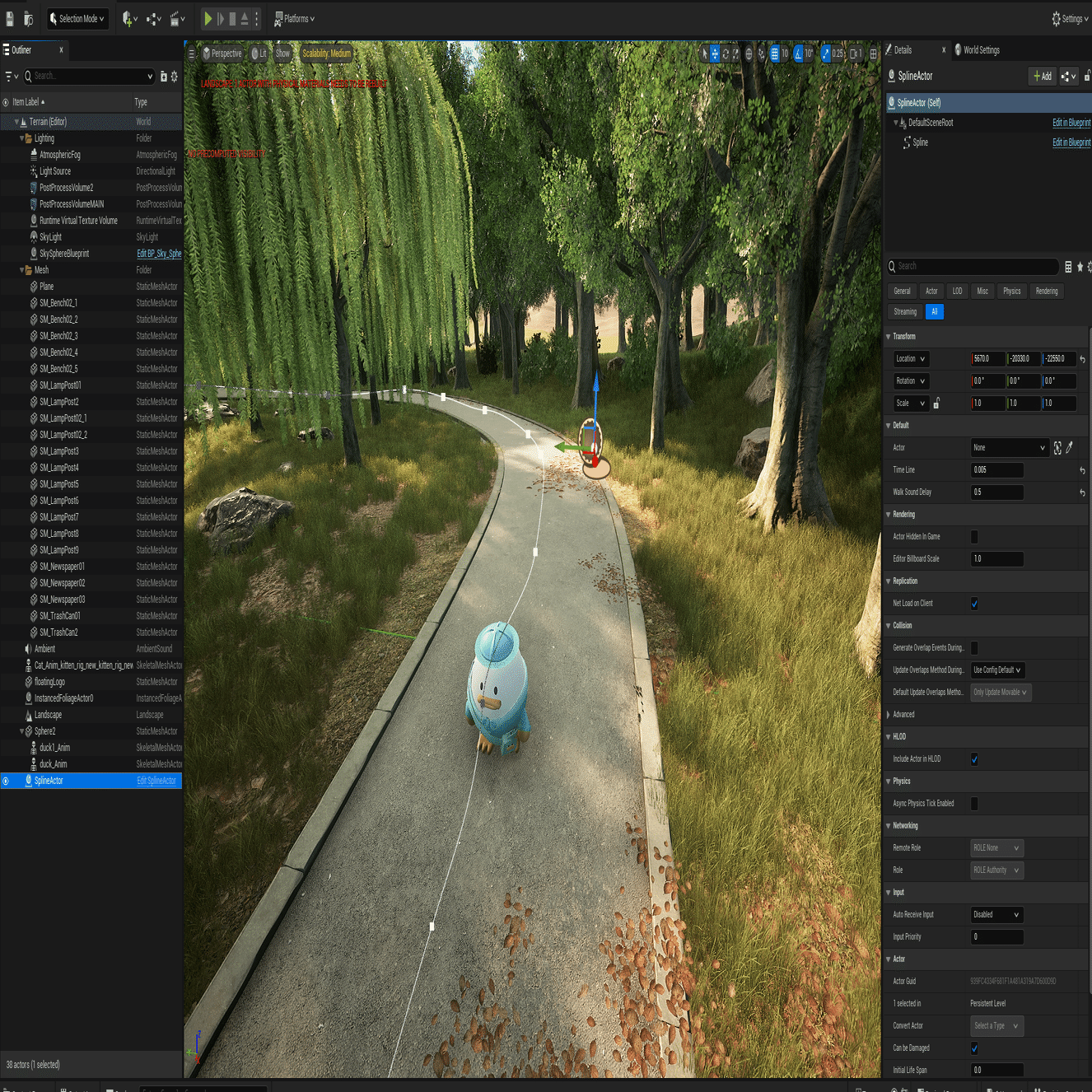Toggle grid snapping in viewport
Screen dimensions: 1092x1092
click(x=774, y=54)
